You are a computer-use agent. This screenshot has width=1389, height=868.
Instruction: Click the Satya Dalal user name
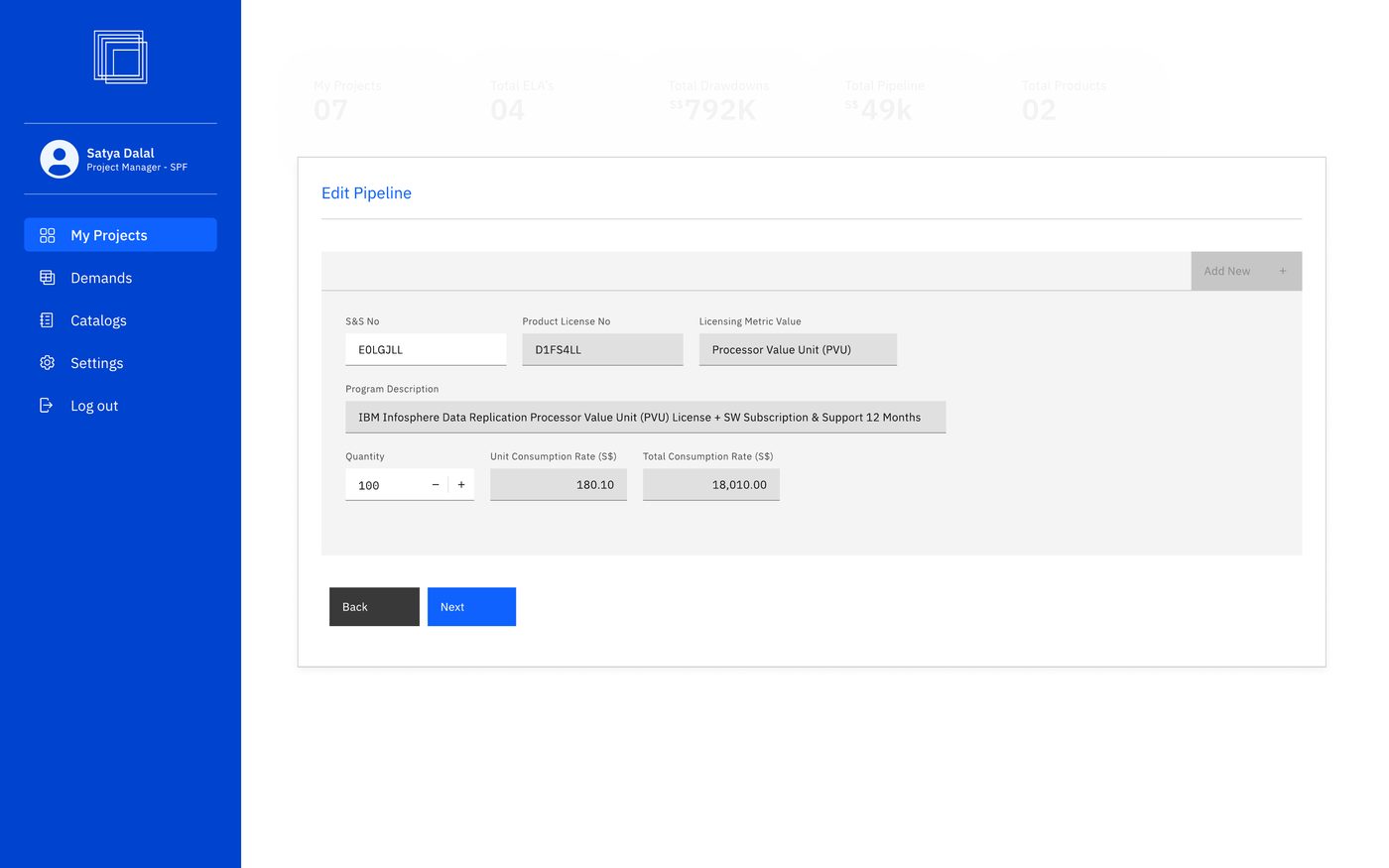point(120,153)
